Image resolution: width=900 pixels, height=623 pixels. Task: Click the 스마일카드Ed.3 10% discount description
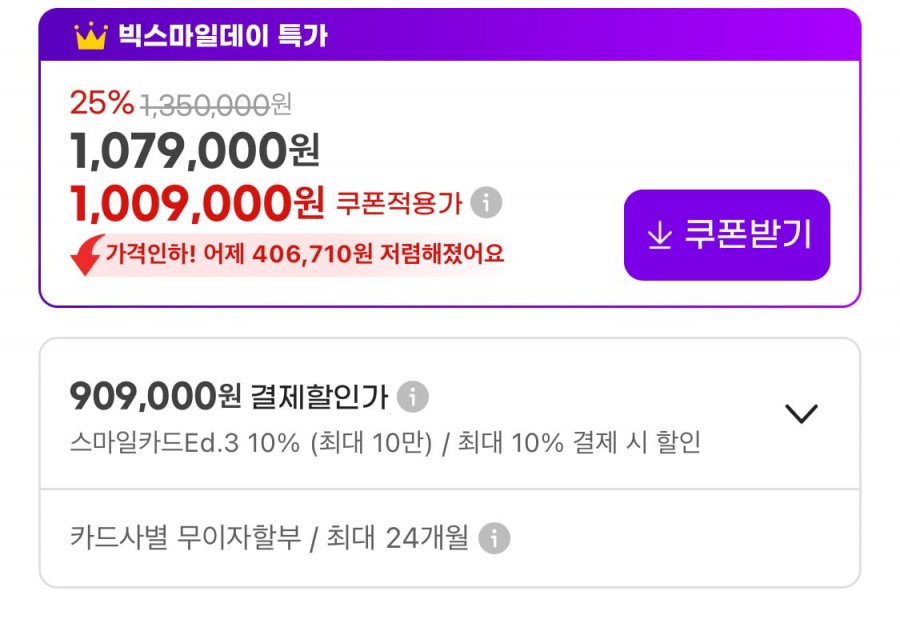tap(385, 443)
